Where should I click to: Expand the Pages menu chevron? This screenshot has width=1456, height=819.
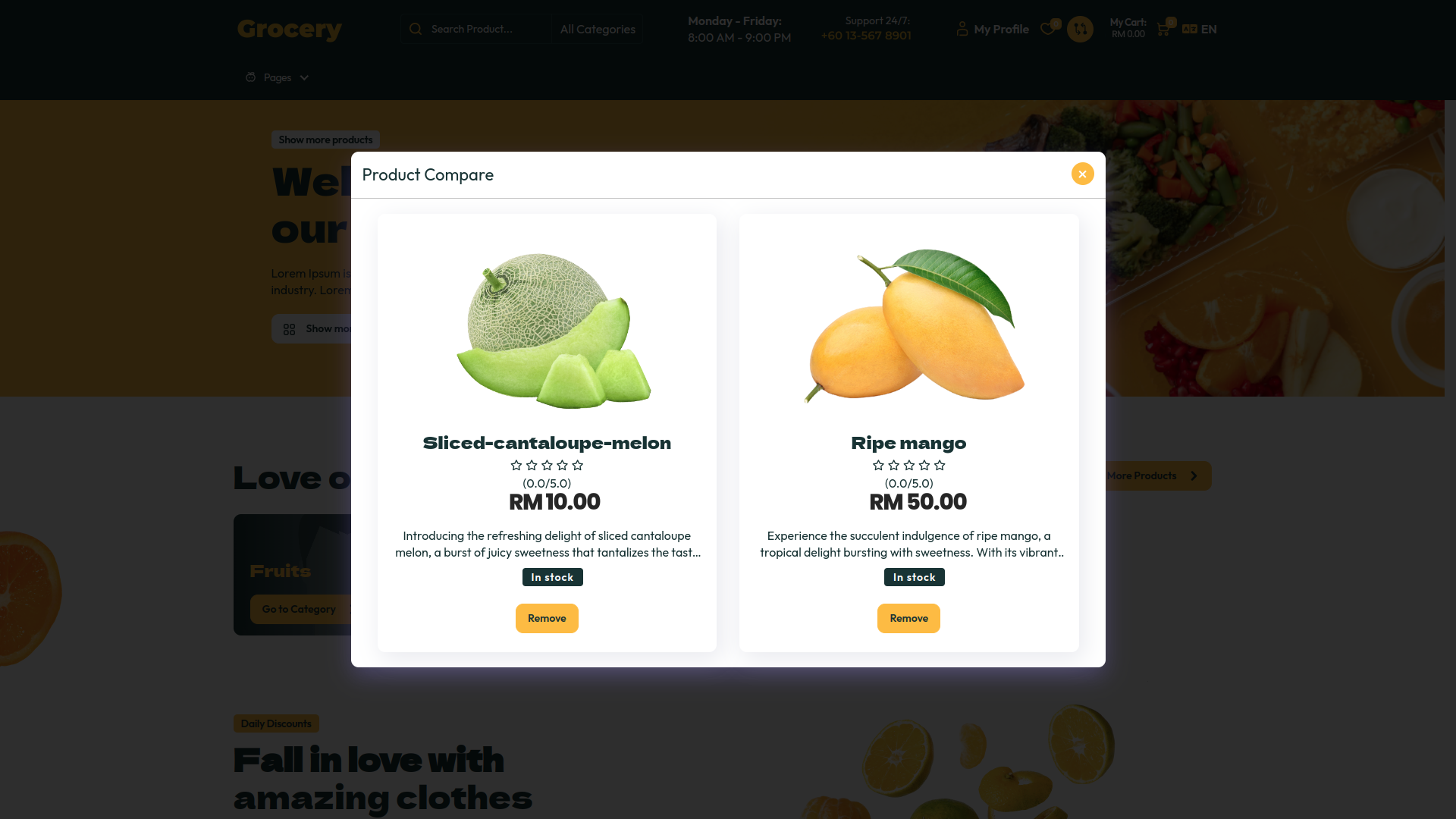click(x=304, y=77)
